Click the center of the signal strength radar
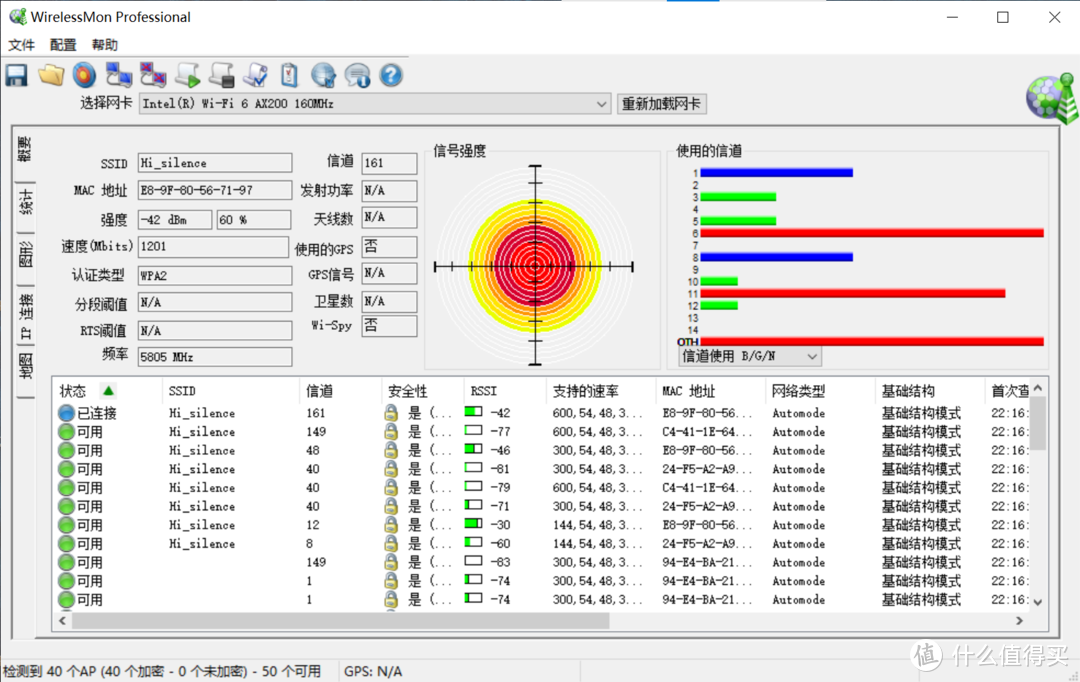 535,266
